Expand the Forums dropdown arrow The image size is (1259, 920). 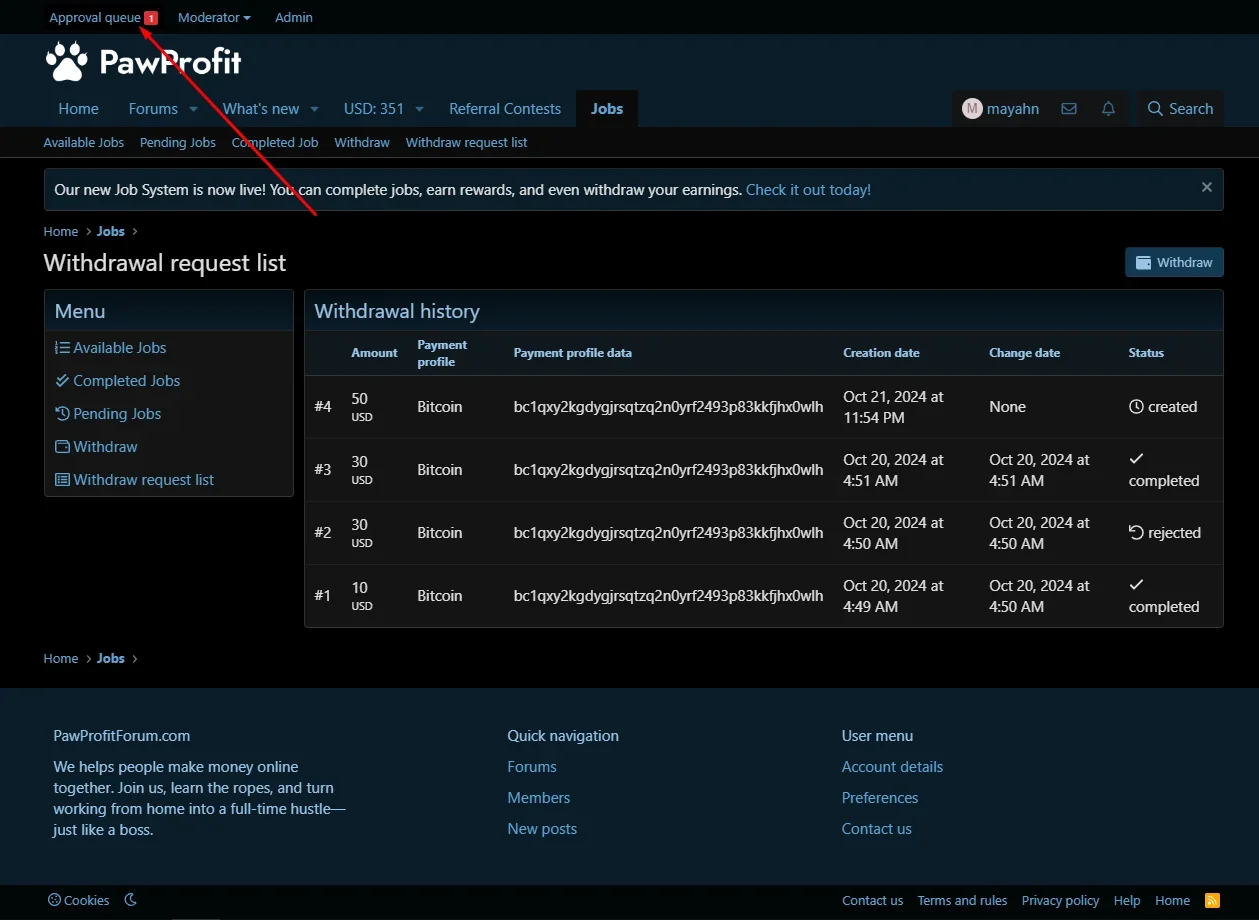[x=194, y=109]
